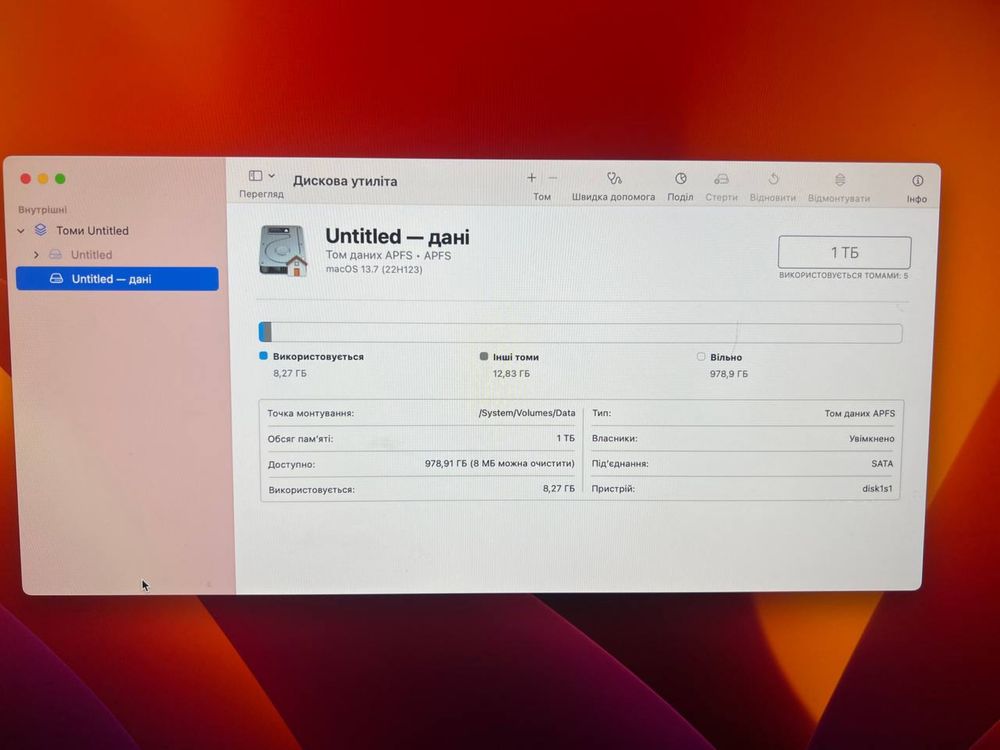Open the Info (Інфо) toolbar icon
The image size is (1000, 750).
(x=918, y=181)
